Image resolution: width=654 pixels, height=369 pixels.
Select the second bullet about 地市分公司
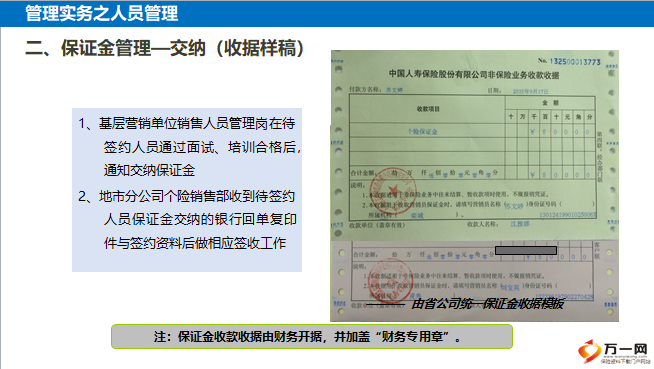point(188,219)
